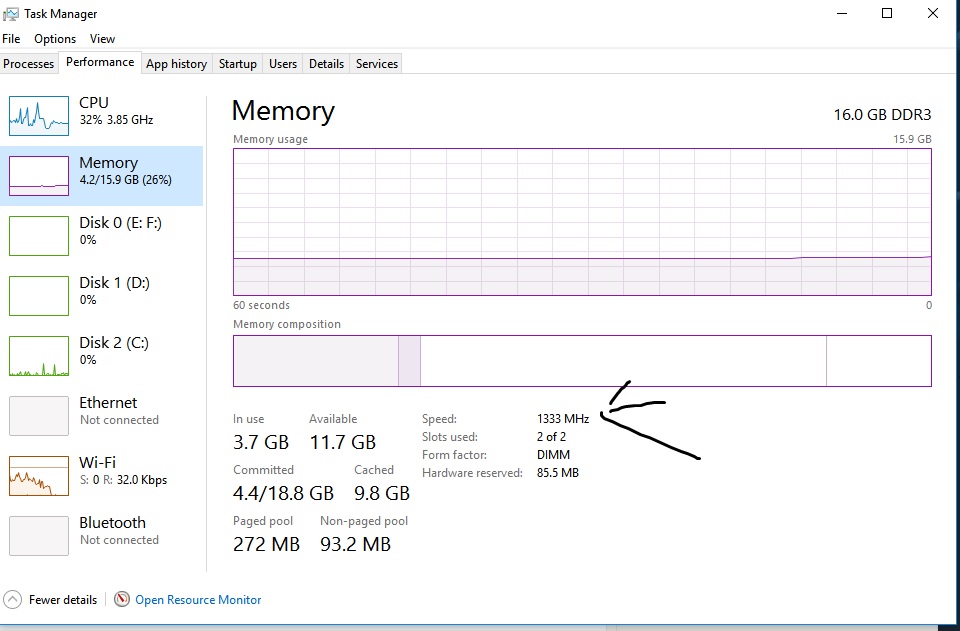This screenshot has width=960, height=631.
Task: Open Resource Monitor link
Action: [198, 600]
